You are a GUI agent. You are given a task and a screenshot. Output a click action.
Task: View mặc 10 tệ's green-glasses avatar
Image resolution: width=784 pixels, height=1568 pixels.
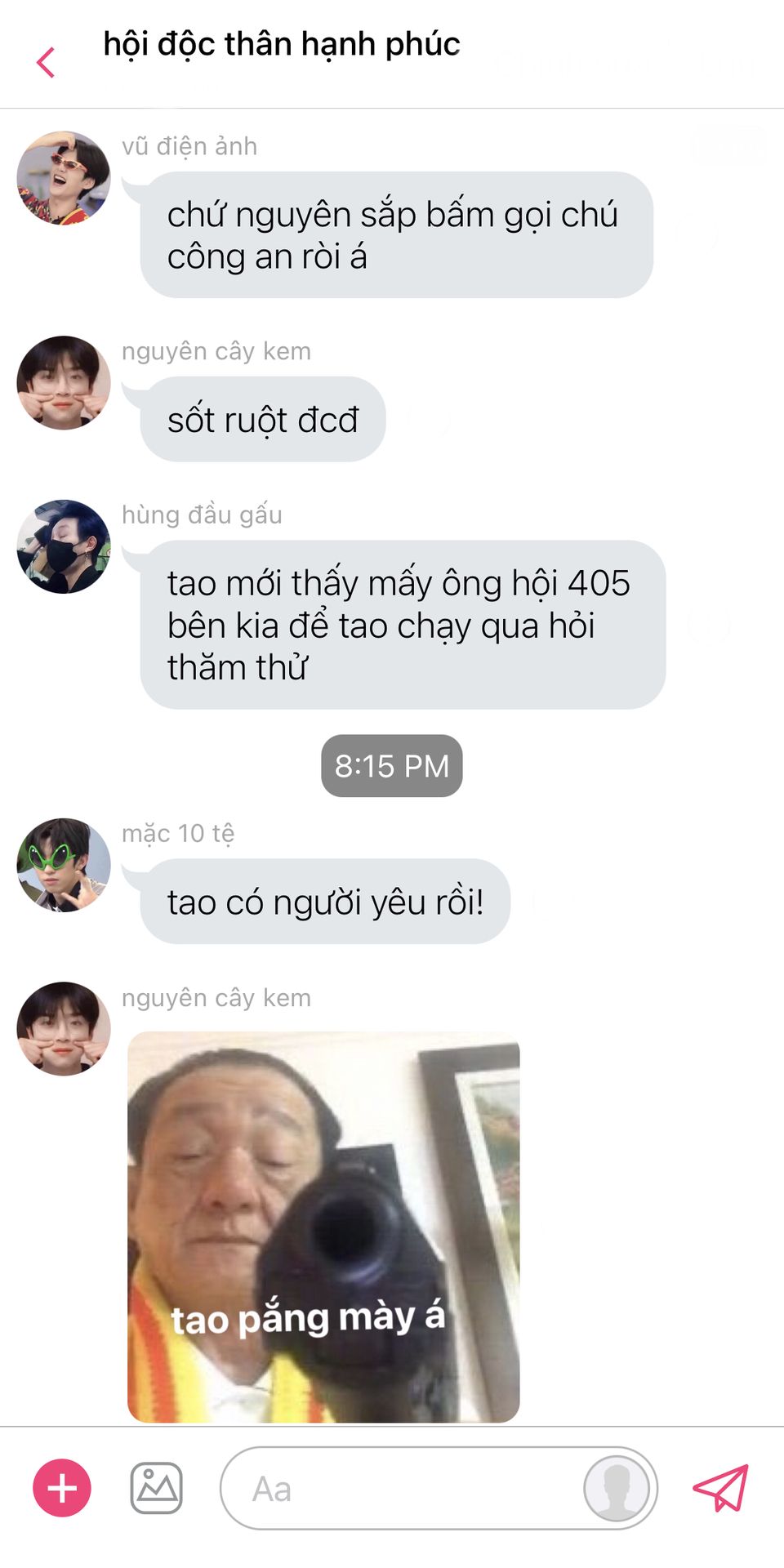click(x=64, y=865)
